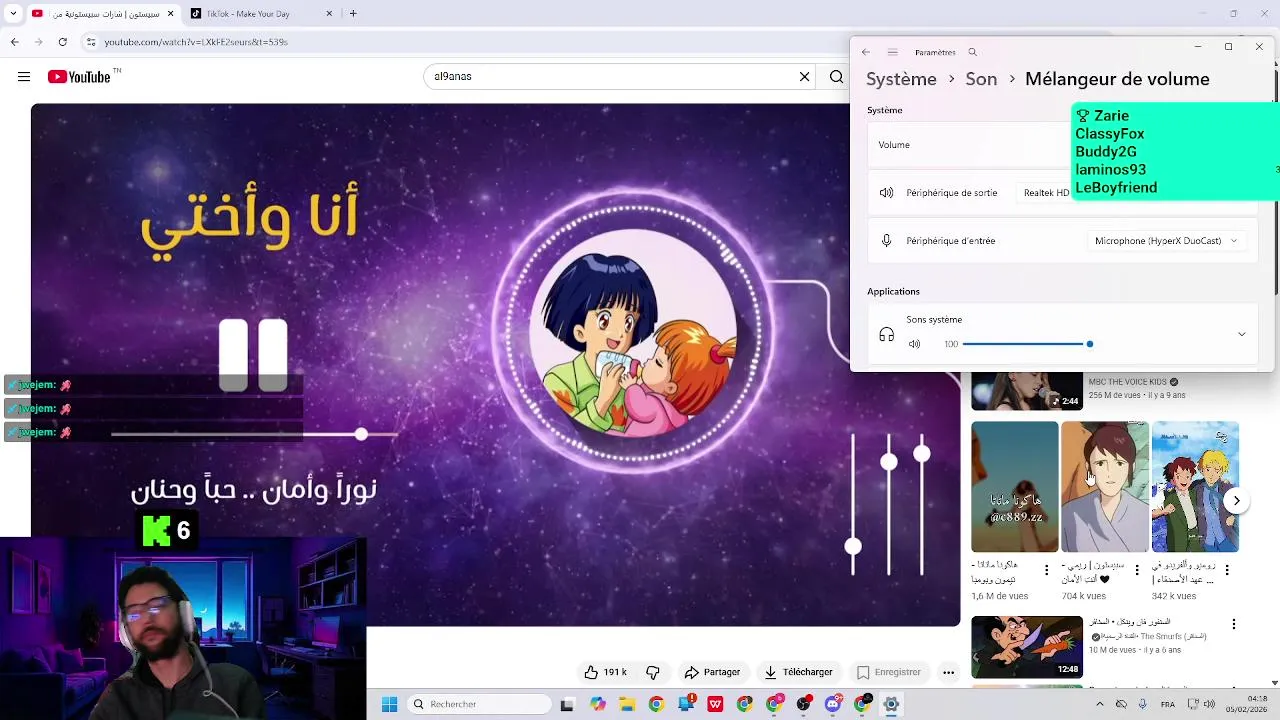Navigate to Système breadcrumb
Screen dimensions: 1280x720
(x=901, y=79)
